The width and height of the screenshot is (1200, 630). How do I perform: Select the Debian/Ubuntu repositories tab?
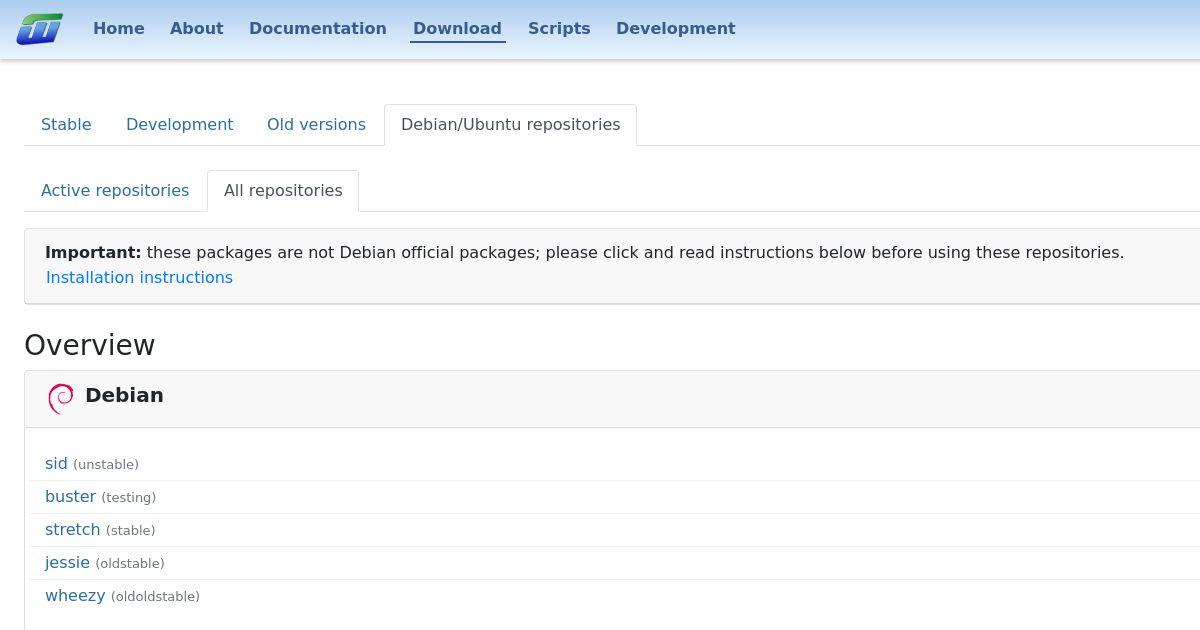[511, 125]
